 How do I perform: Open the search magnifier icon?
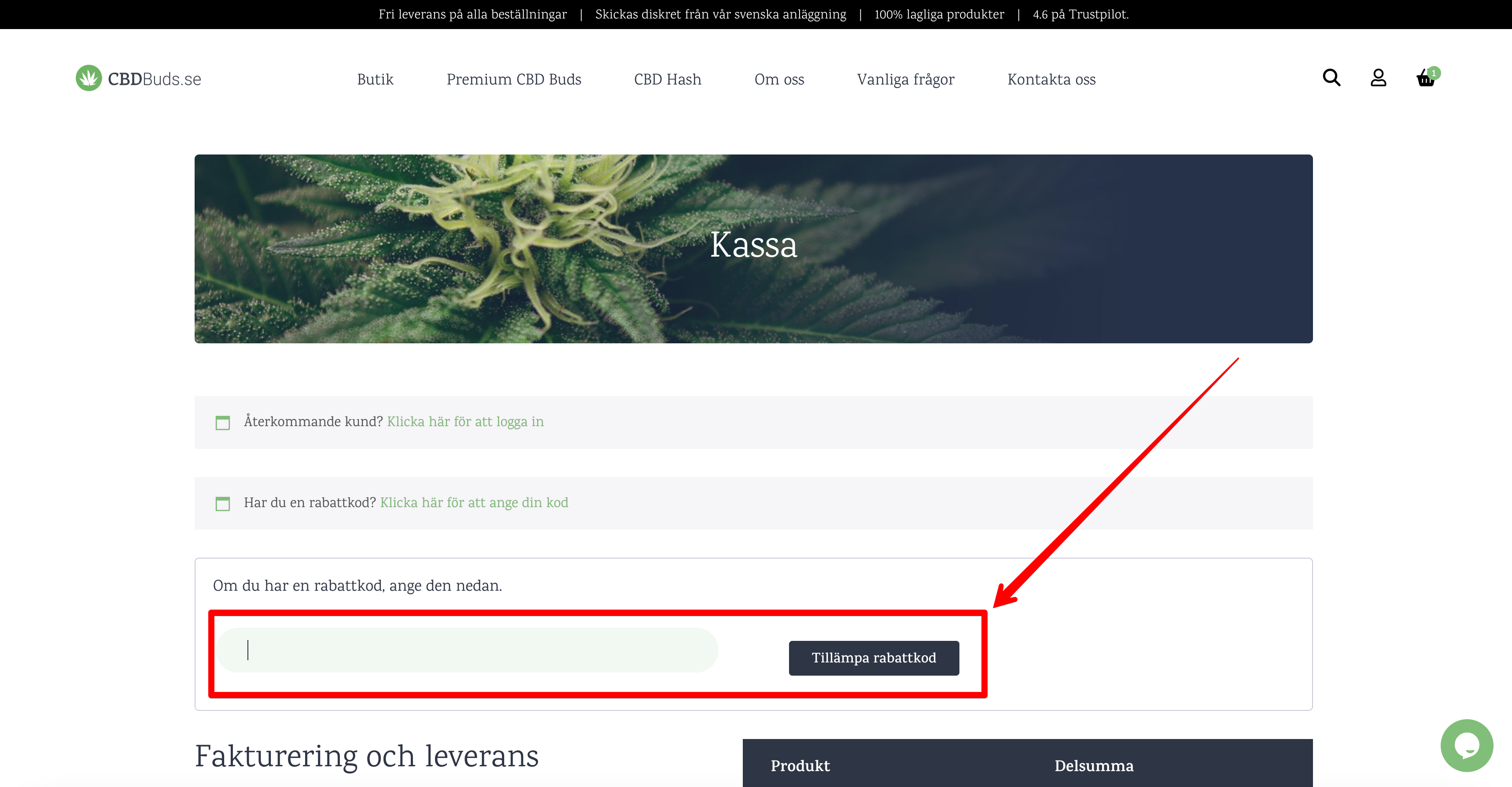pos(1331,77)
